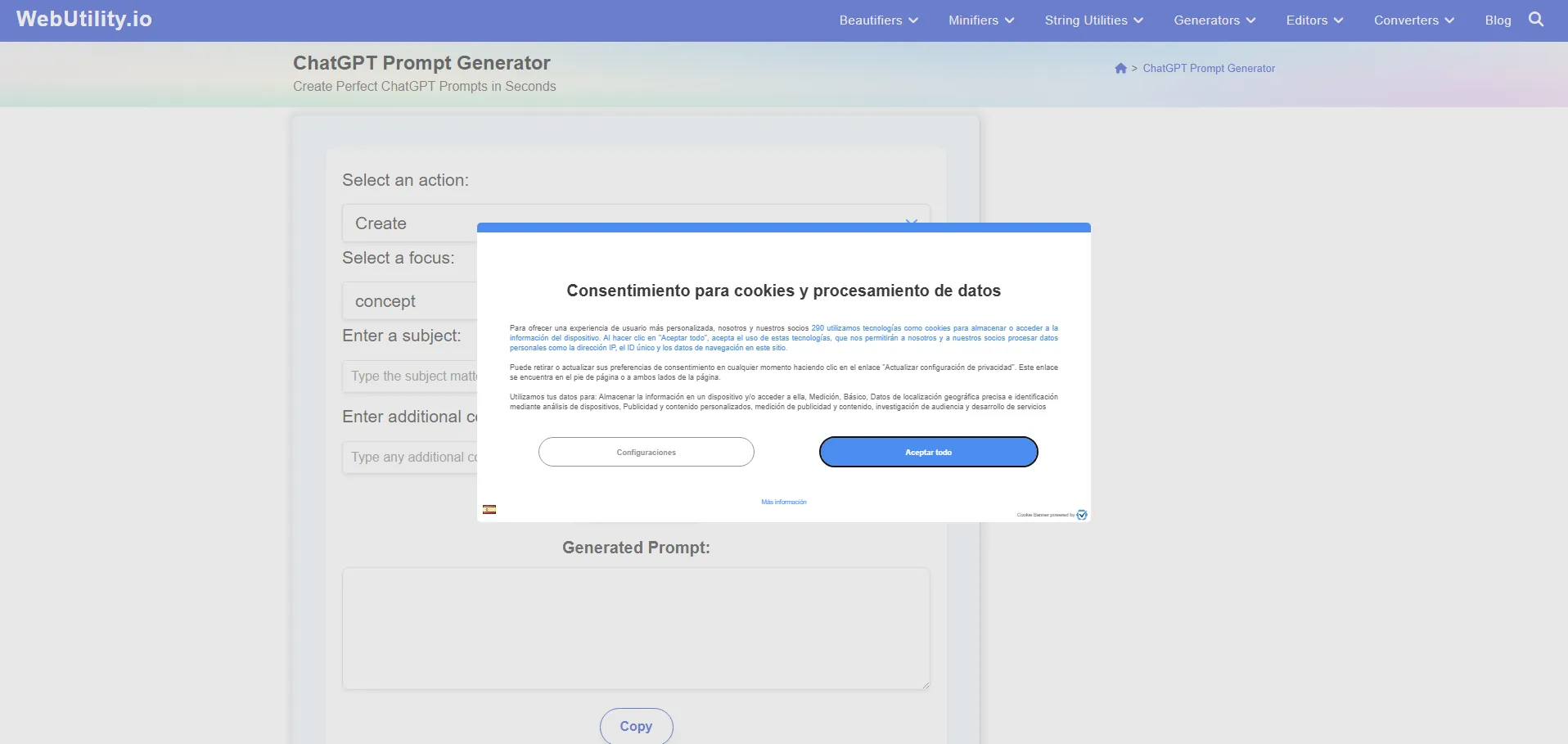This screenshot has width=1568, height=744.
Task: Open the Editors menu
Action: tap(1313, 20)
